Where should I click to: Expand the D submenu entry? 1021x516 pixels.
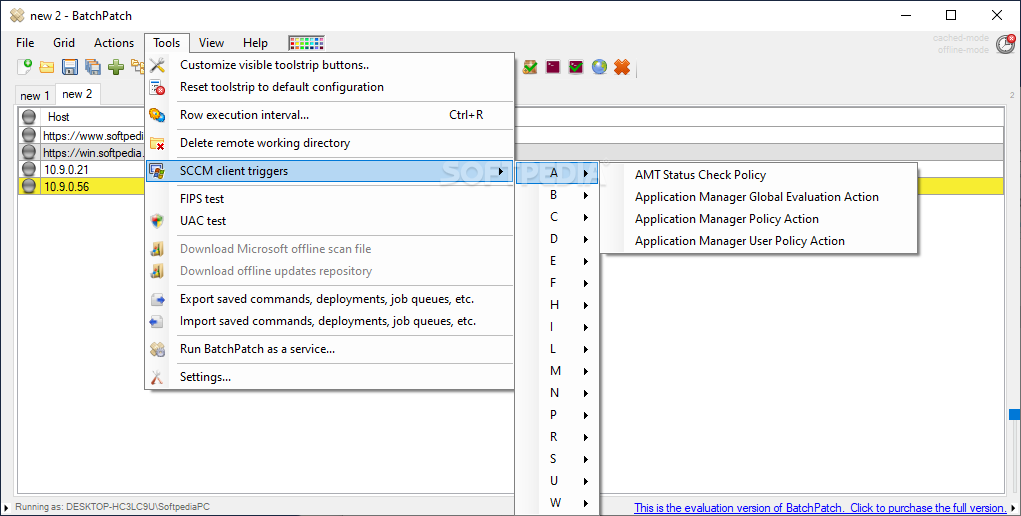(x=557, y=239)
